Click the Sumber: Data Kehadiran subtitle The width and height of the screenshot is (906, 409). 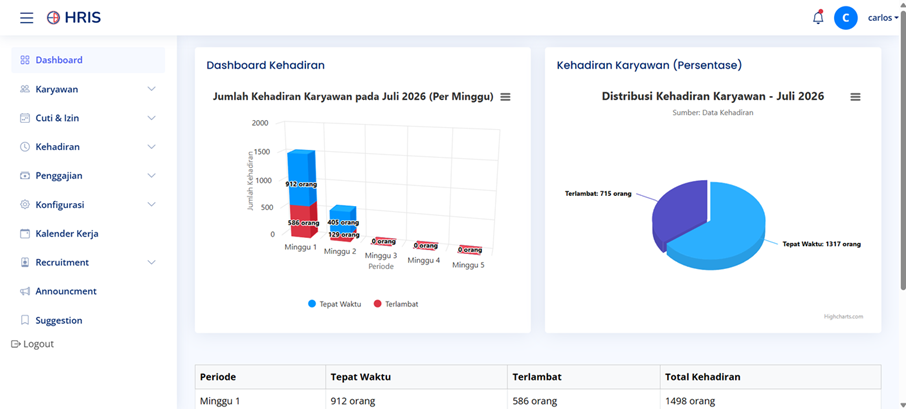pyautogui.click(x=712, y=113)
